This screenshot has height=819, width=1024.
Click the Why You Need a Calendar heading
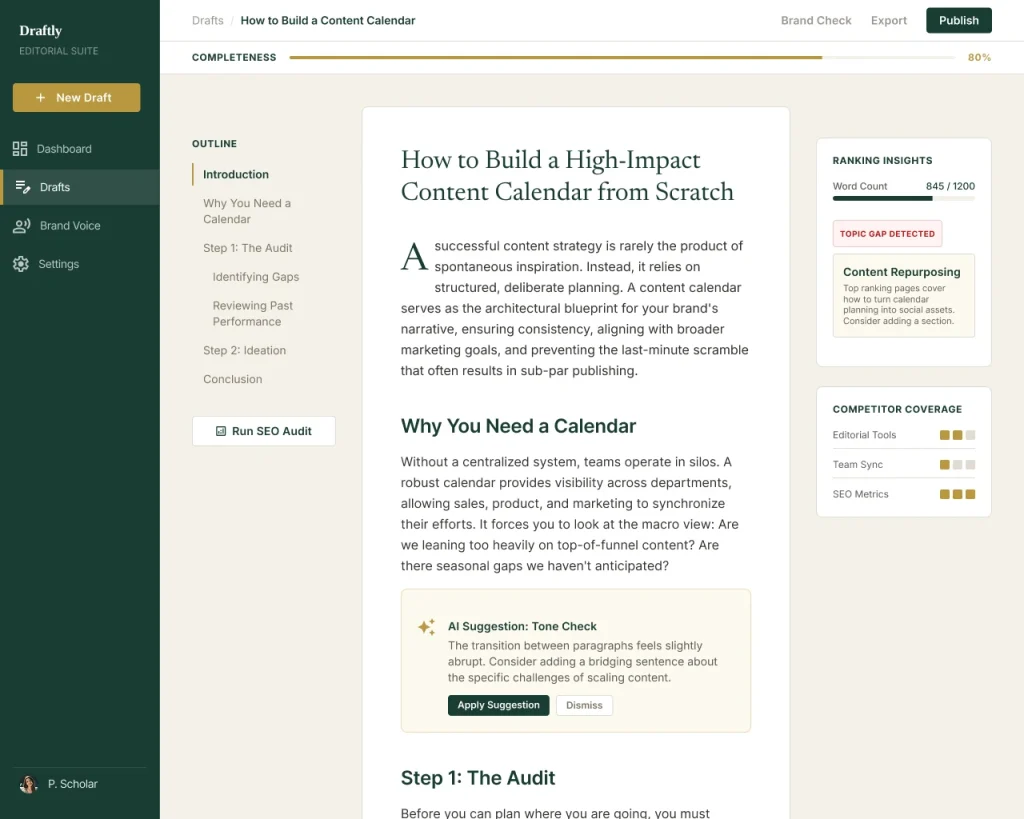(x=518, y=426)
